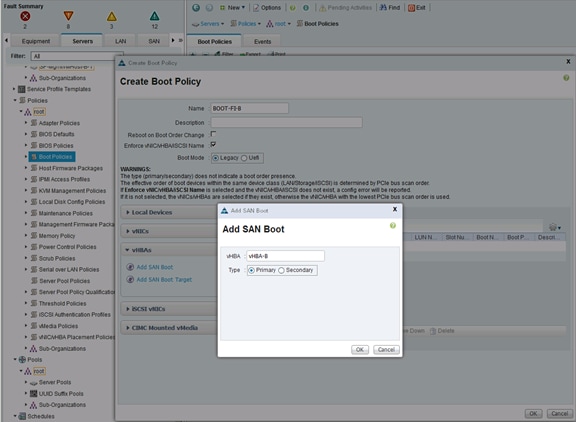The width and height of the screenshot is (576, 422).
Task: Select the Primary type radio button
Action: (251, 270)
